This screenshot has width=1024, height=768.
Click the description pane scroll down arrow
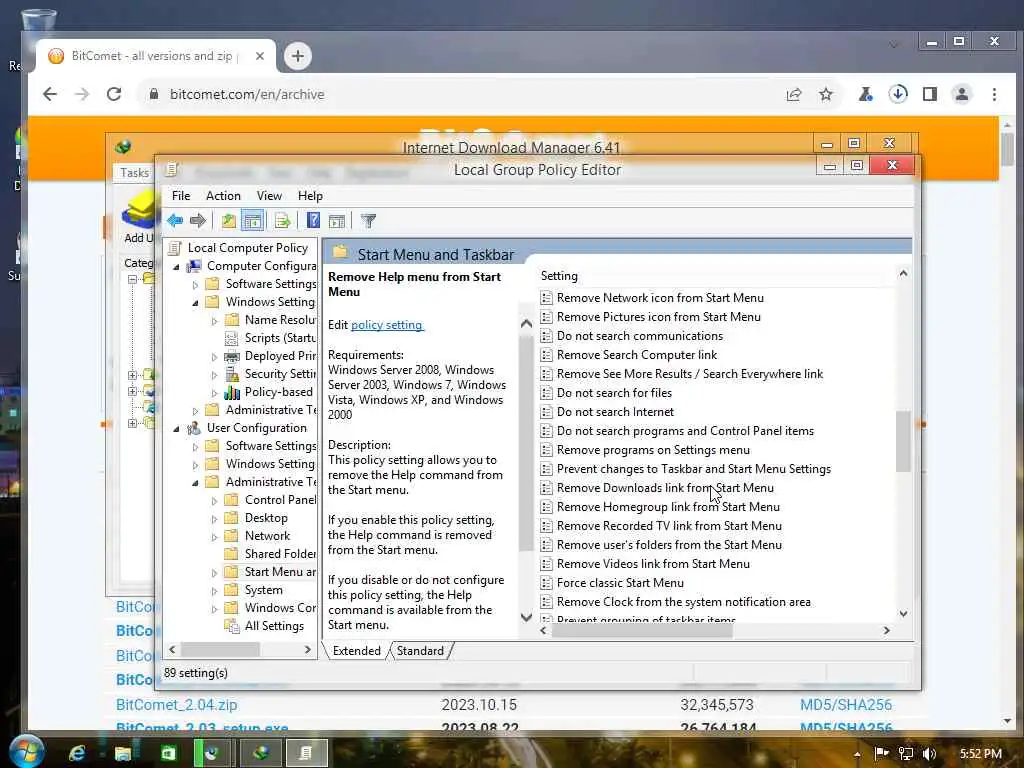point(526,617)
